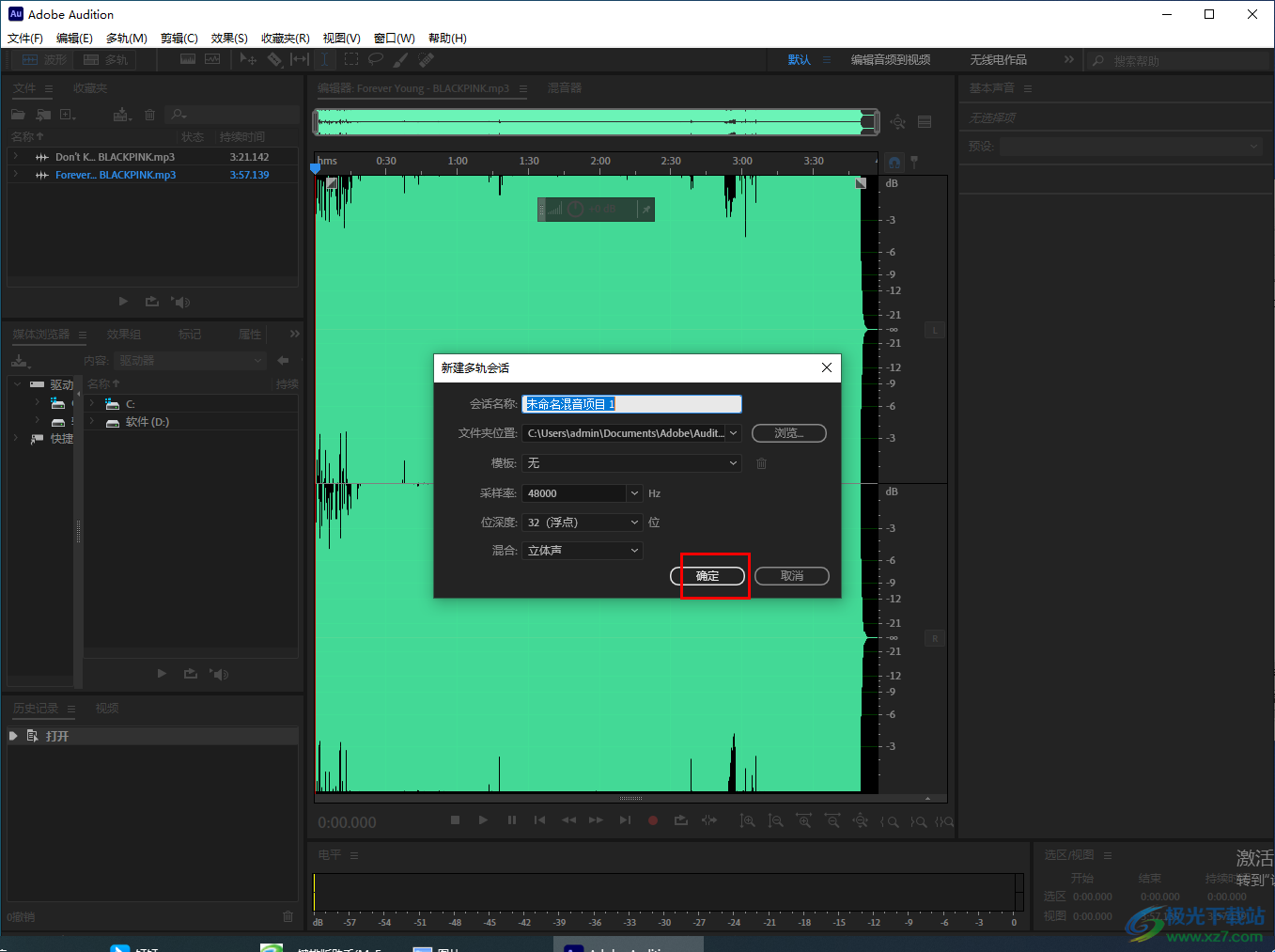The height and width of the screenshot is (952, 1275).
Task: Click the insert into multitrack icon in Files panel
Action: [122, 115]
